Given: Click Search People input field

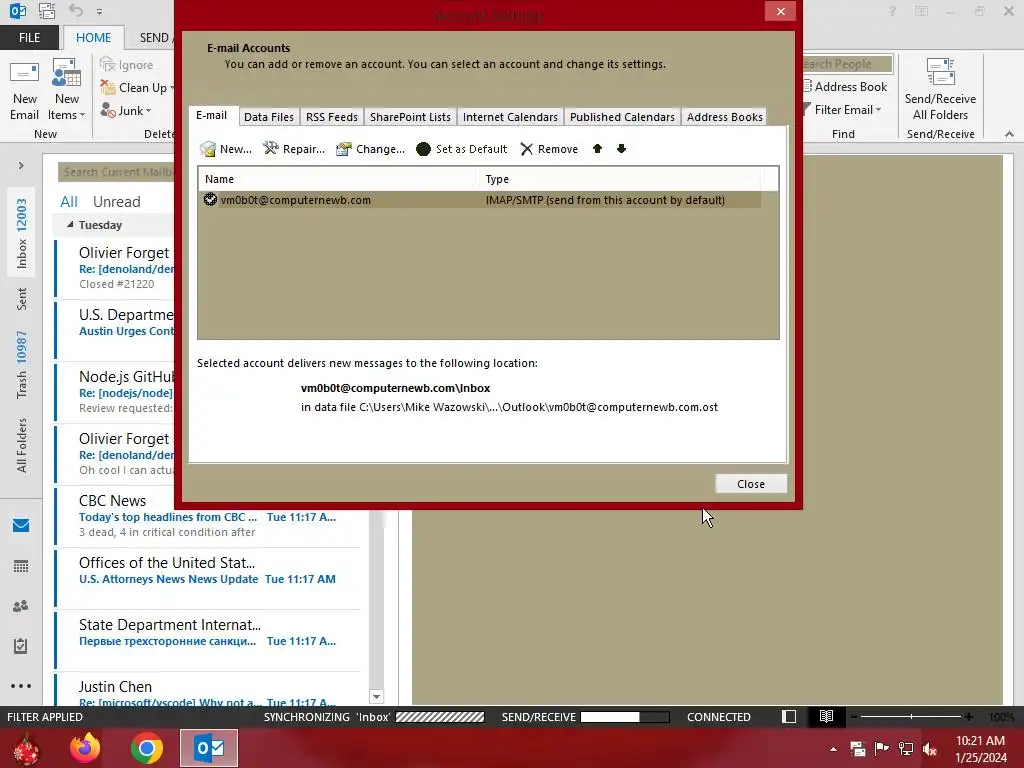Looking at the screenshot, I should point(847,64).
